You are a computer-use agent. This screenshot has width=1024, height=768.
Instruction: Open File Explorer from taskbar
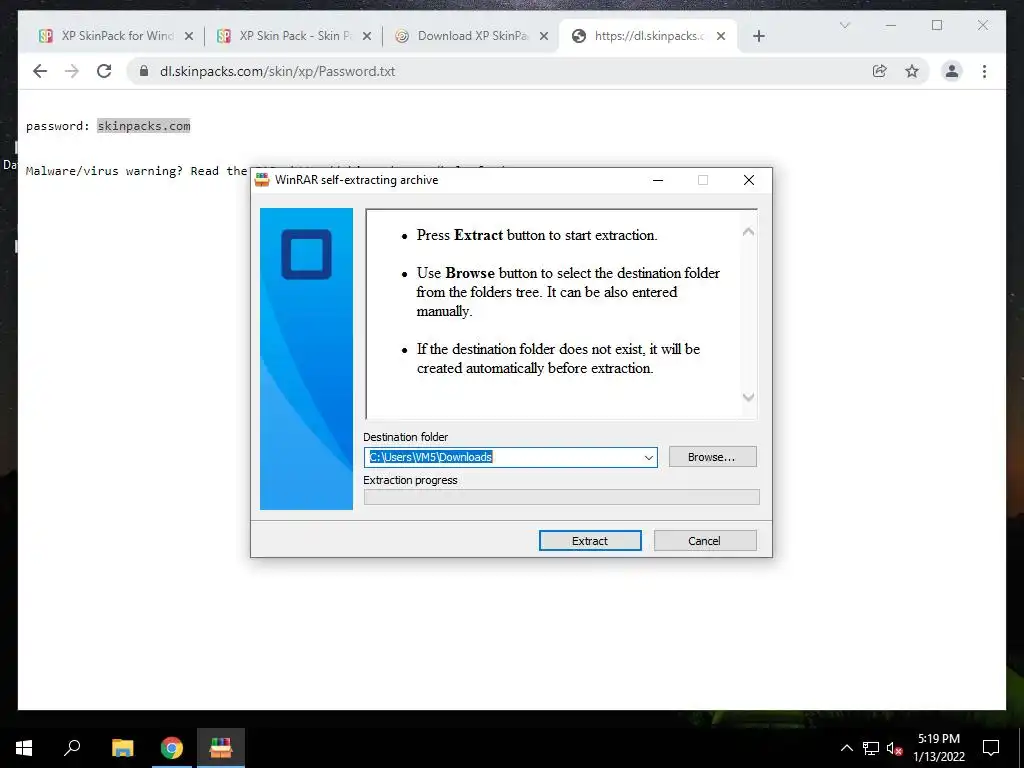(x=122, y=748)
